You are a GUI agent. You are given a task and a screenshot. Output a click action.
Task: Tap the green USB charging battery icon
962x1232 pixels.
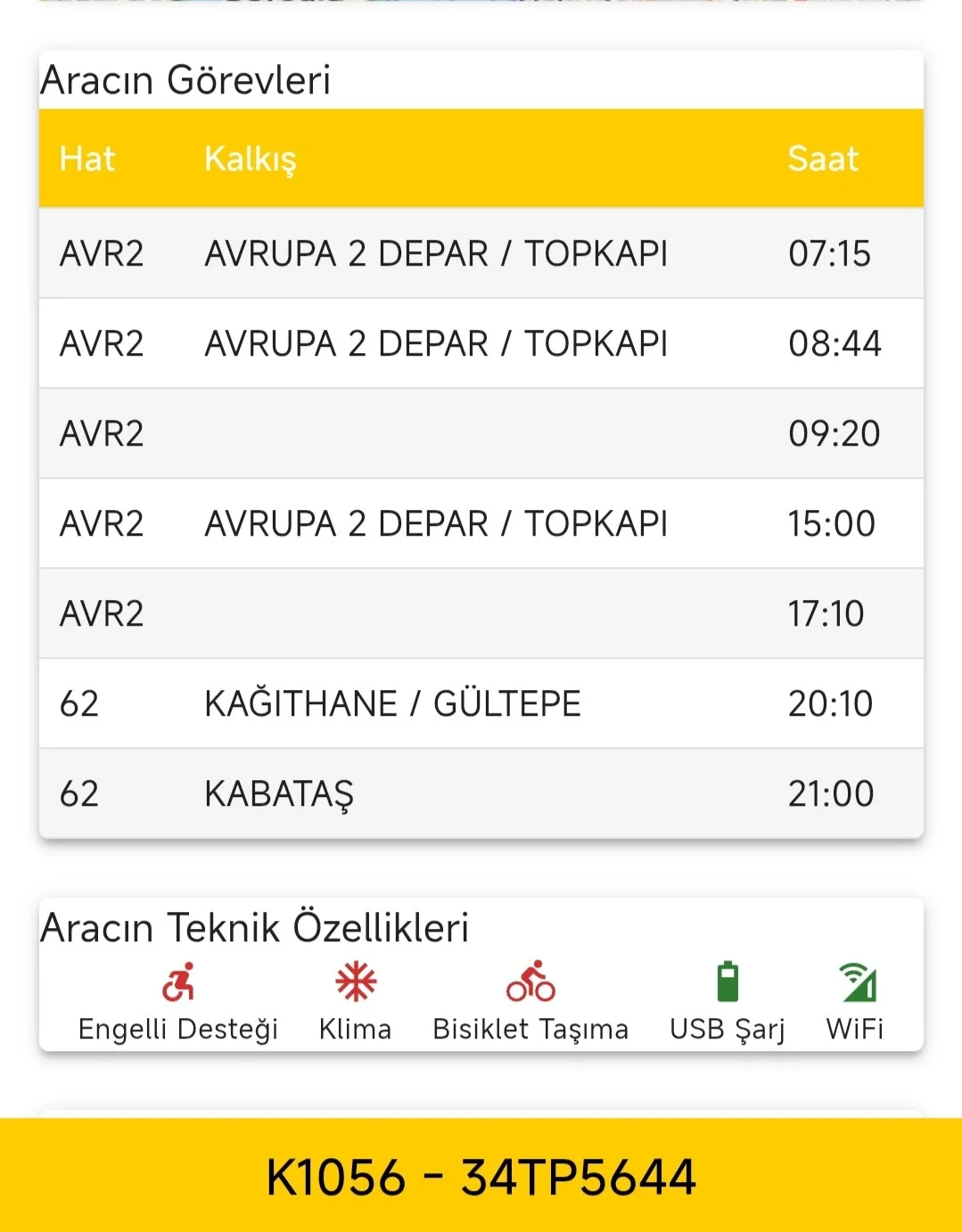click(728, 982)
